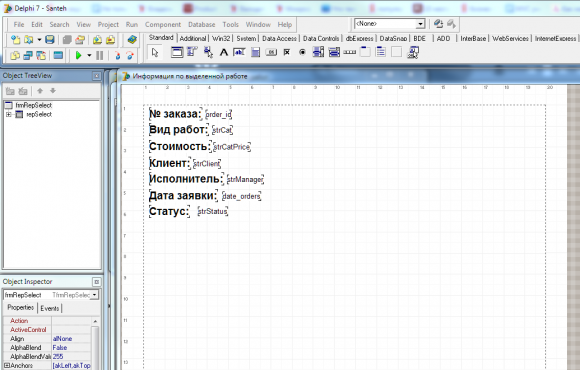The width and height of the screenshot is (580, 370).
Task: Switch to the Events tab in Object Inspector
Action: (50, 308)
